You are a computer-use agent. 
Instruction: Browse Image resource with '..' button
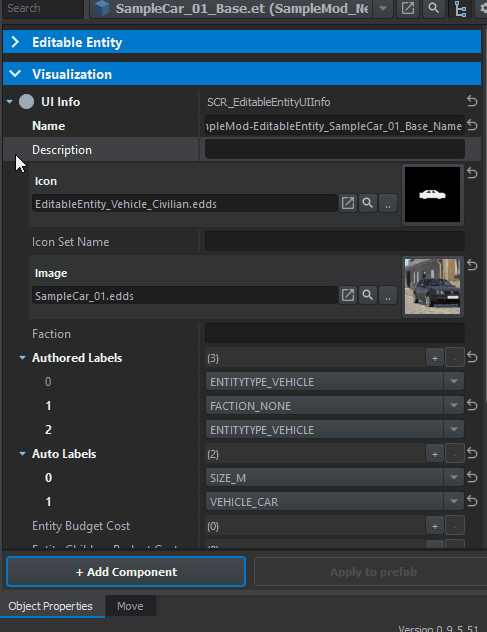388,295
